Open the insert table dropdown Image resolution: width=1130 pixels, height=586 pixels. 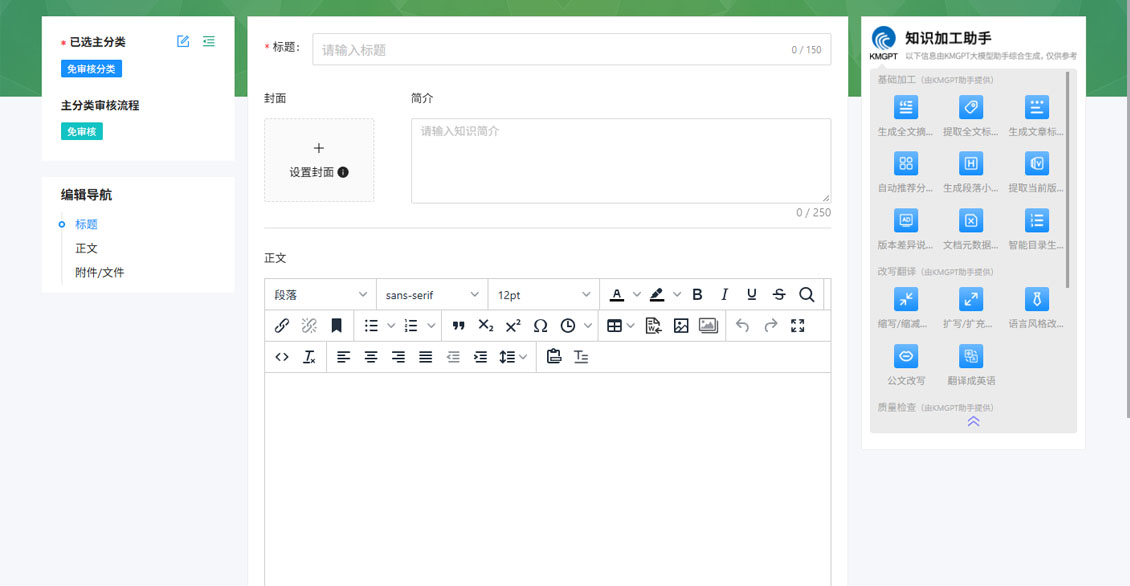tap(620, 325)
